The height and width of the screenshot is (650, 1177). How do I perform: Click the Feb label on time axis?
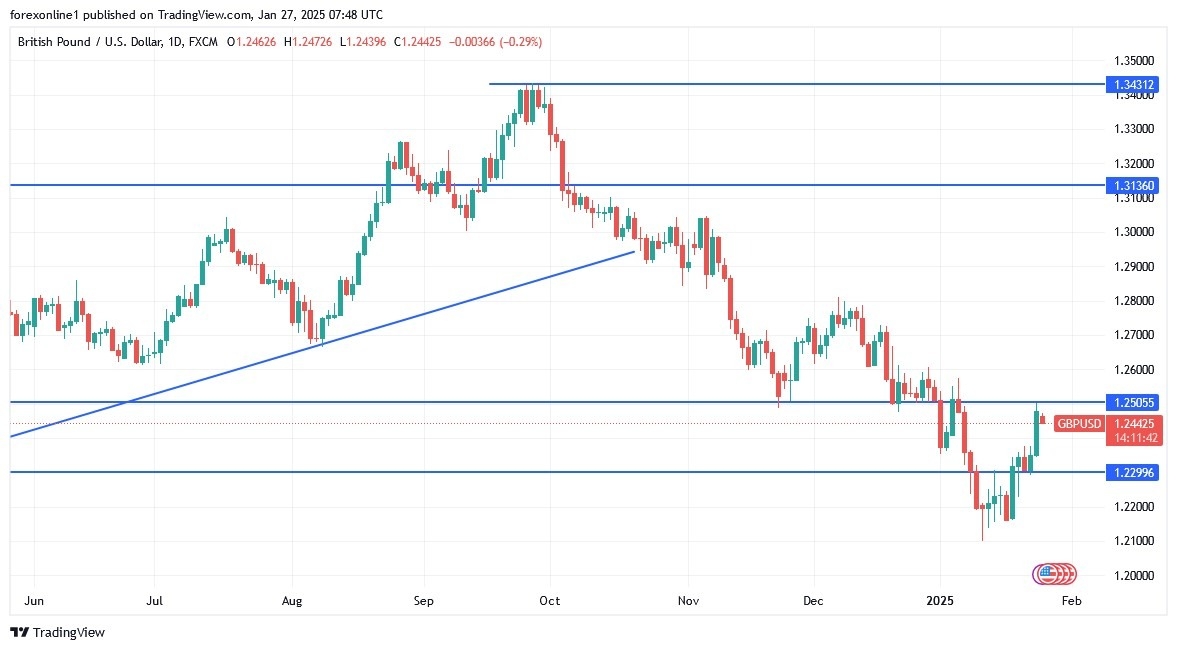point(1071,601)
